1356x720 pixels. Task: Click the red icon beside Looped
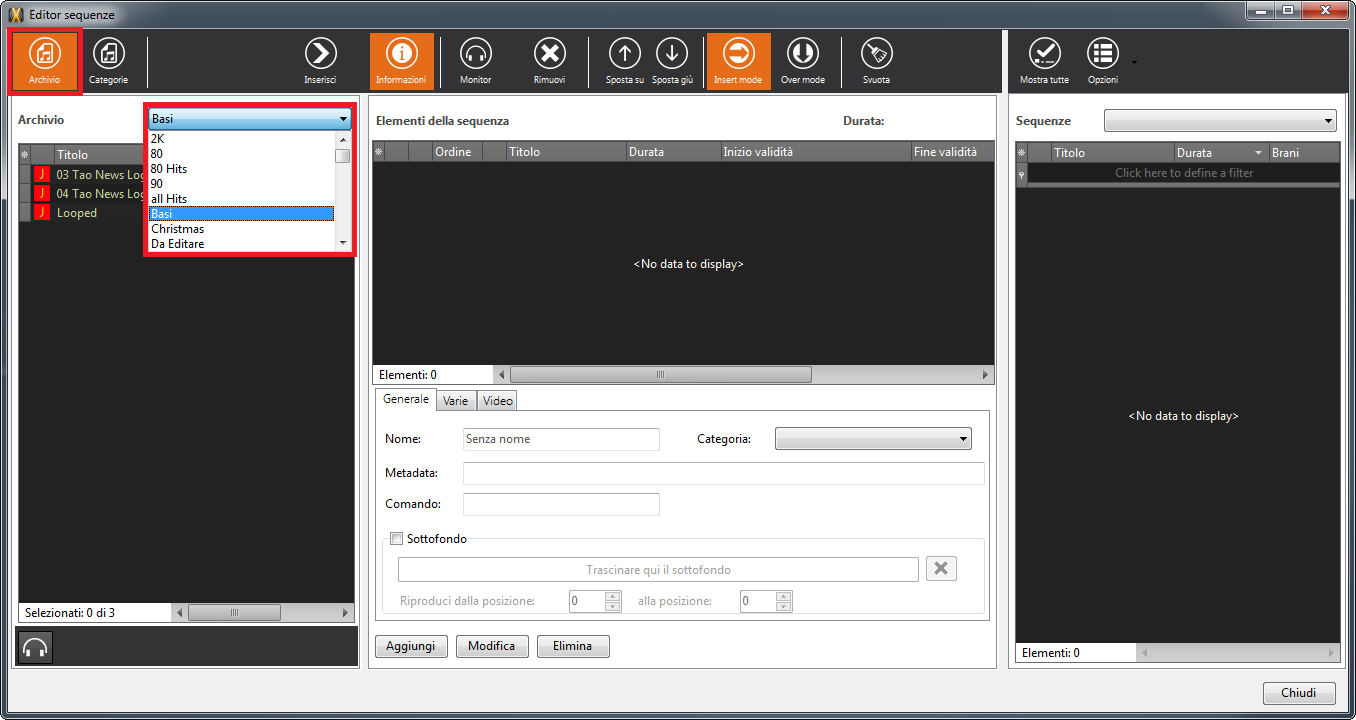42,212
